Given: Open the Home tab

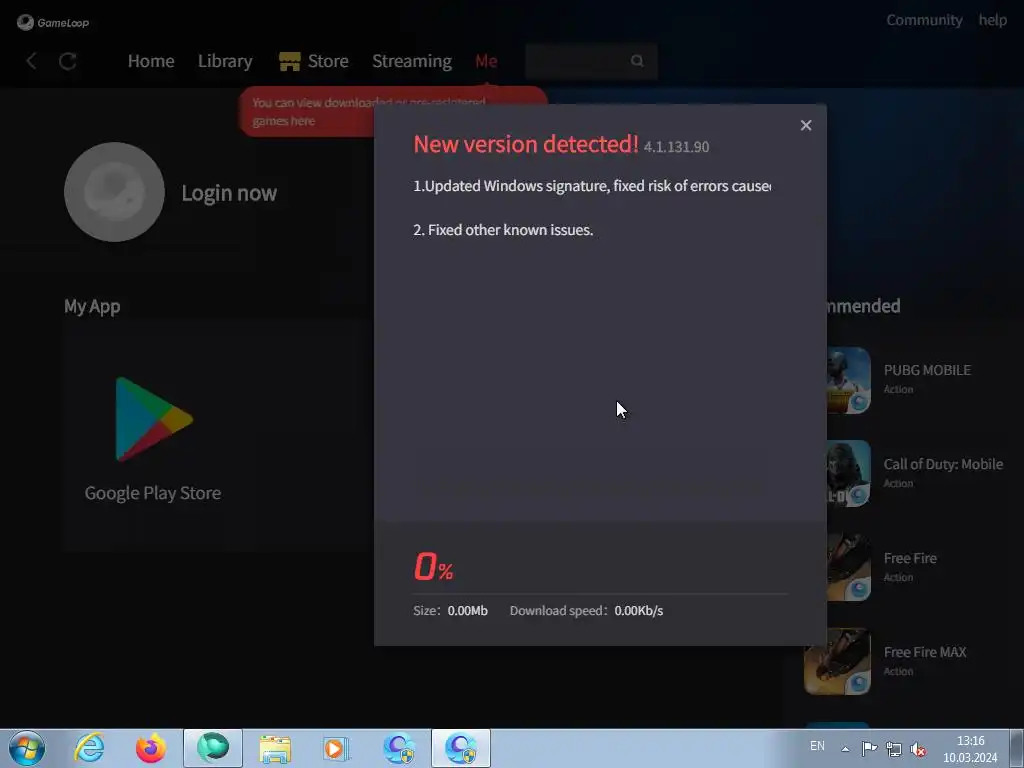Looking at the screenshot, I should pyautogui.click(x=151, y=61).
